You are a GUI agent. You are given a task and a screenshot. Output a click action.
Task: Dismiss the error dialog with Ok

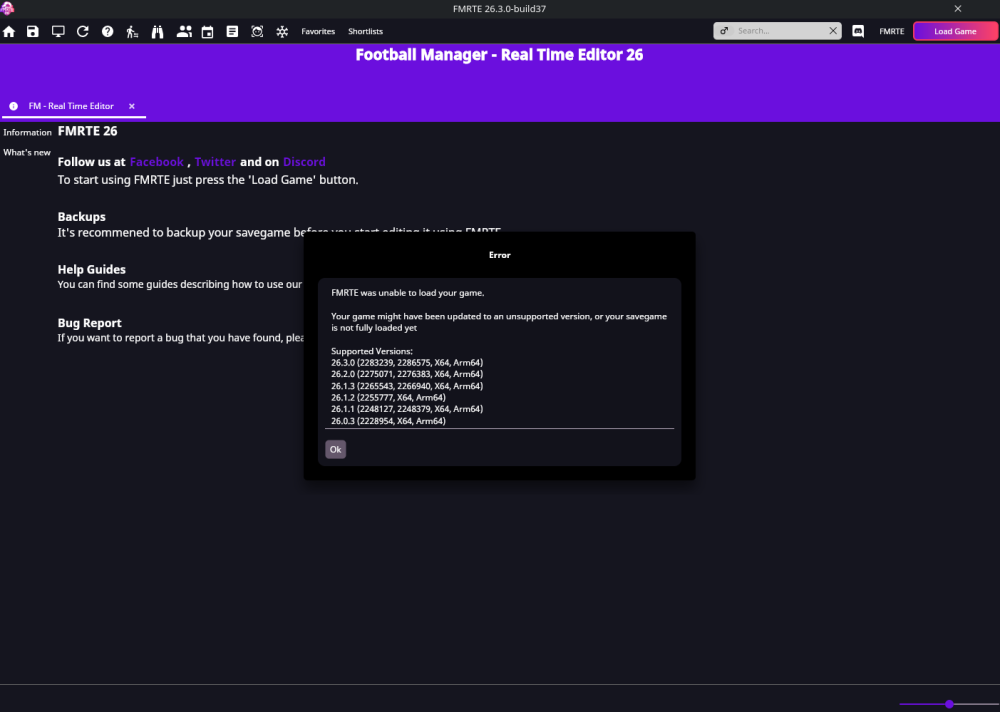(x=335, y=449)
